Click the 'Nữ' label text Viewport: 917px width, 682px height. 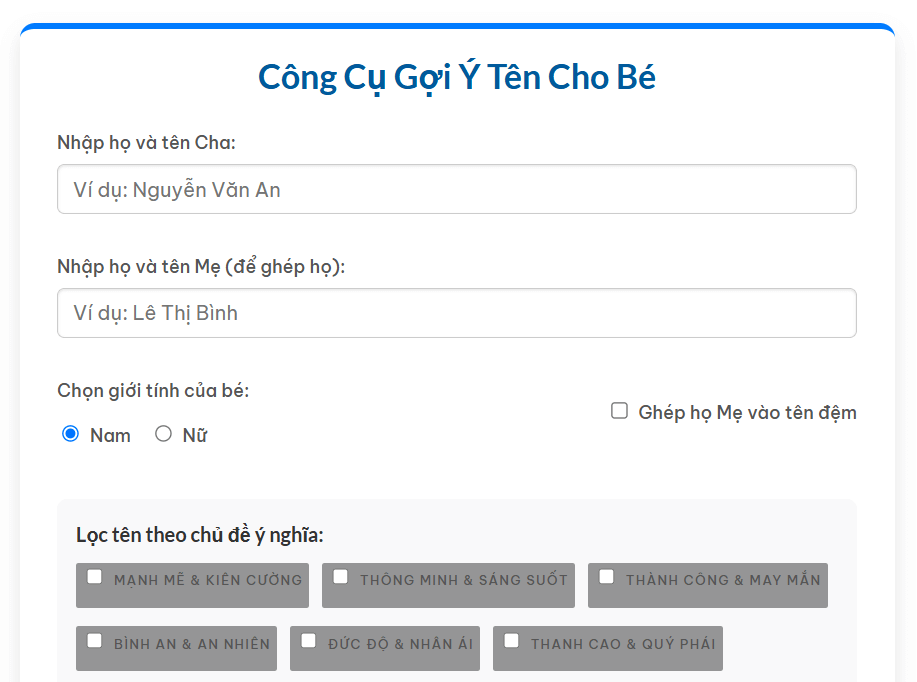(194, 435)
